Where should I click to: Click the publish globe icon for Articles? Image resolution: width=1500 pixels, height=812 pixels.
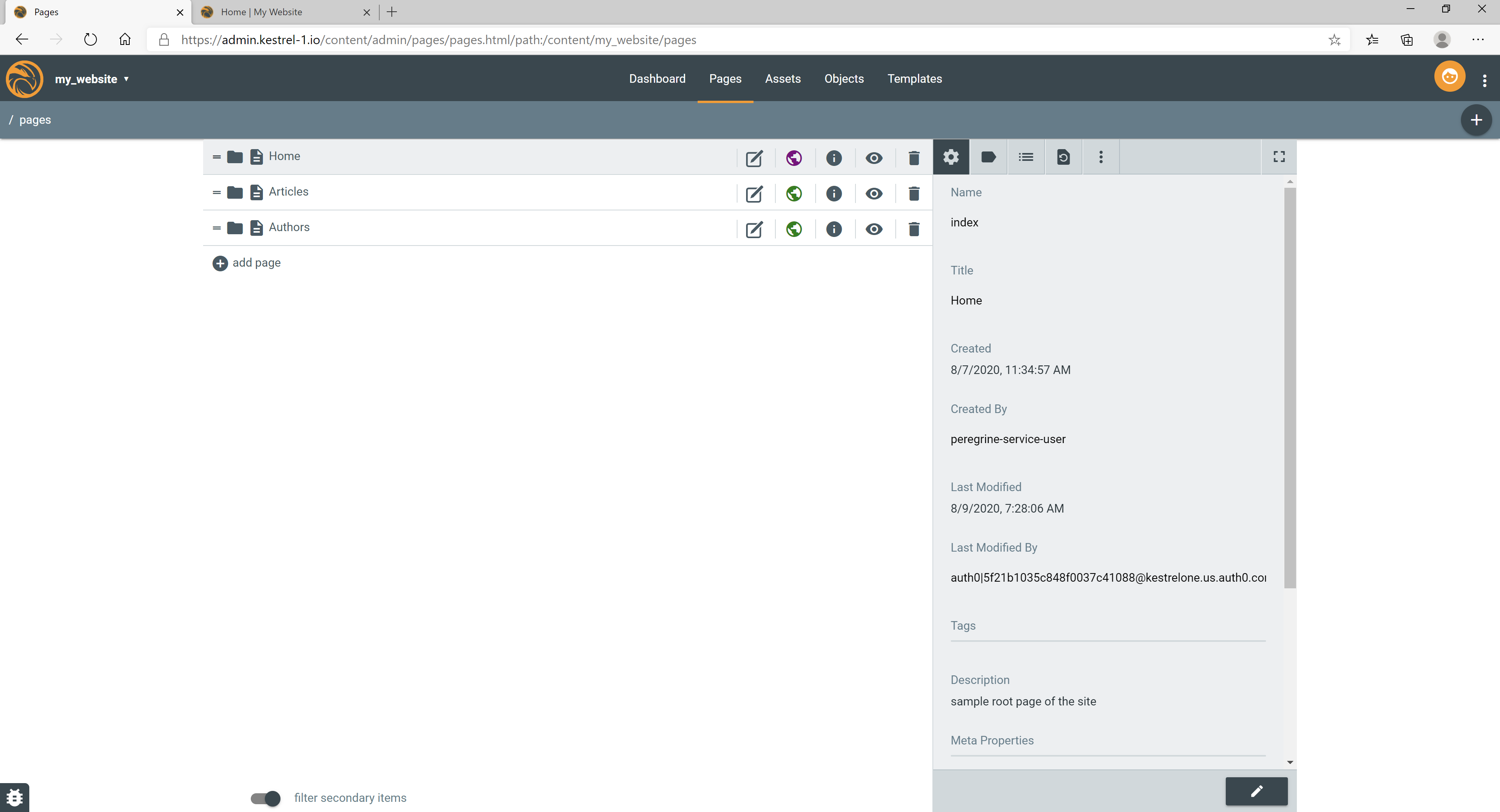[794, 193]
